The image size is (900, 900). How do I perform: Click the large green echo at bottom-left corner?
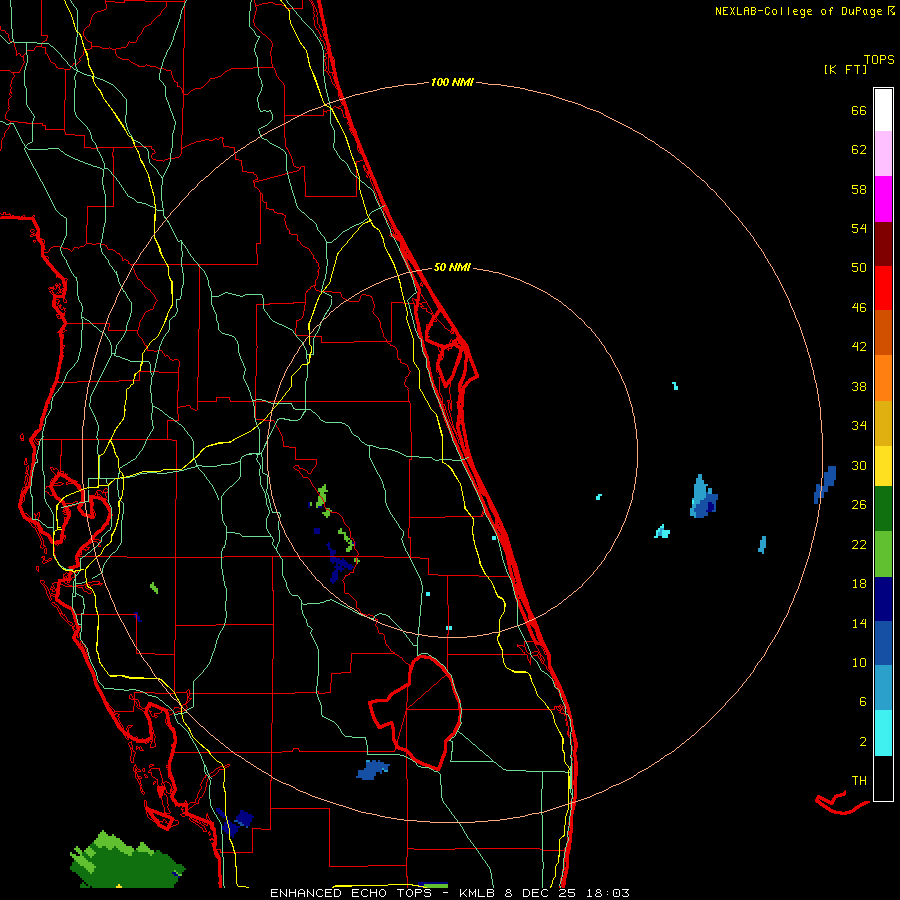pyautogui.click(x=126, y=861)
